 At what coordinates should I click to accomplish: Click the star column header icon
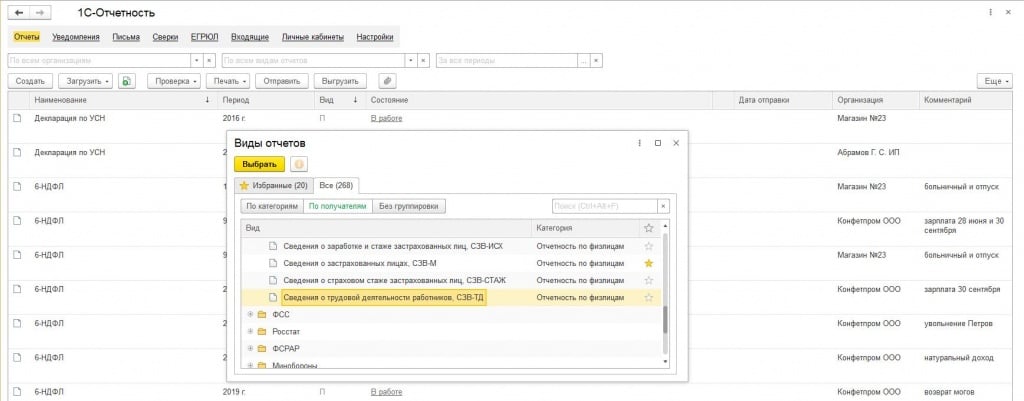[648, 228]
